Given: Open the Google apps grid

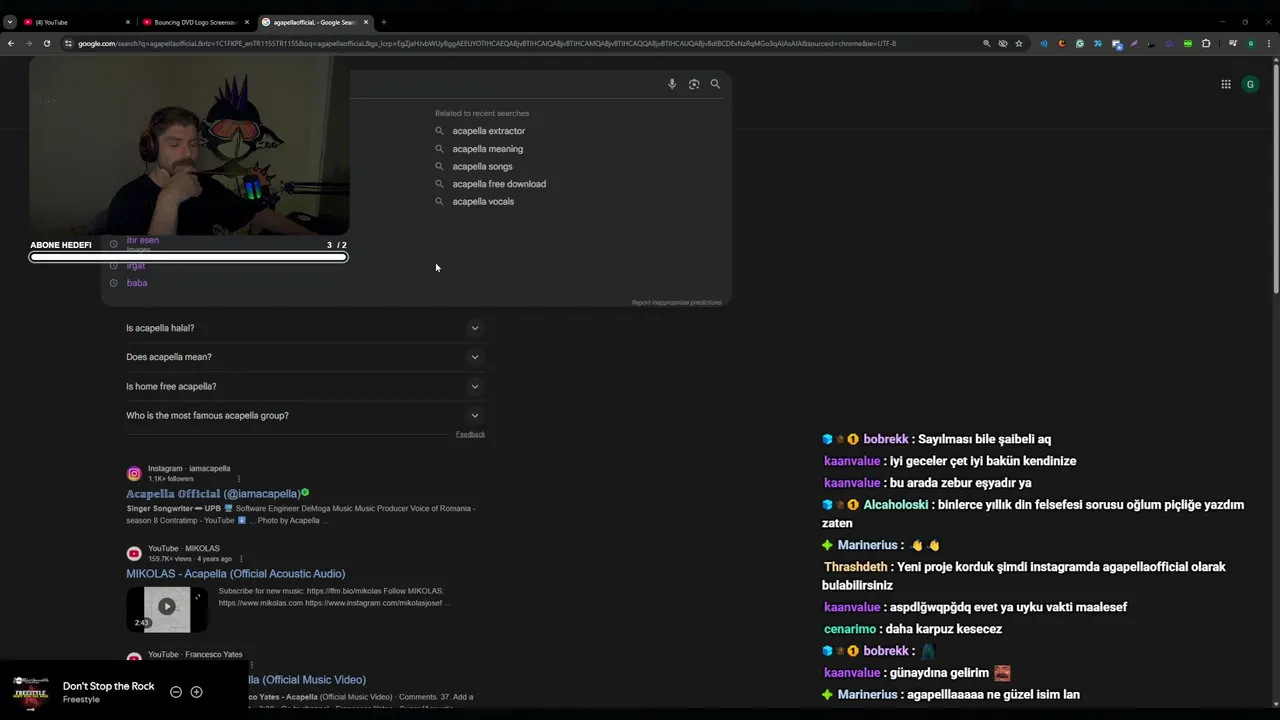Looking at the screenshot, I should click(1226, 84).
